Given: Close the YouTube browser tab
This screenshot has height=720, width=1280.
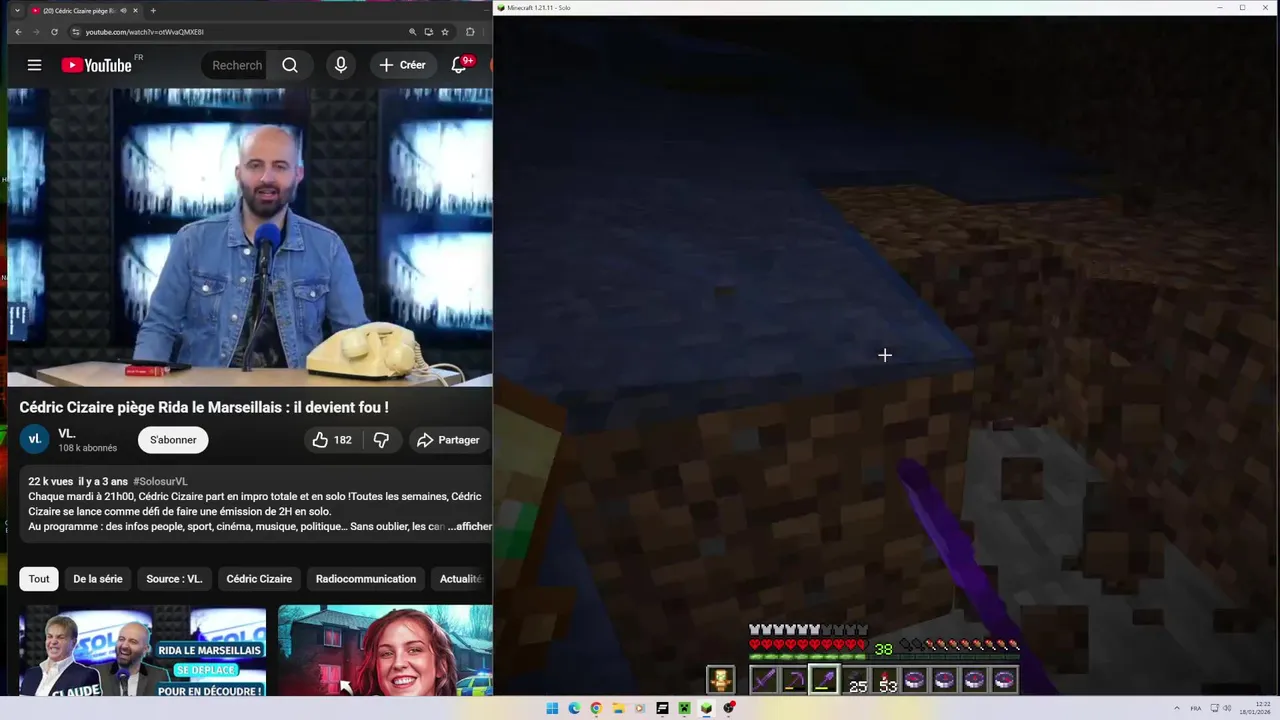Looking at the screenshot, I should (135, 10).
